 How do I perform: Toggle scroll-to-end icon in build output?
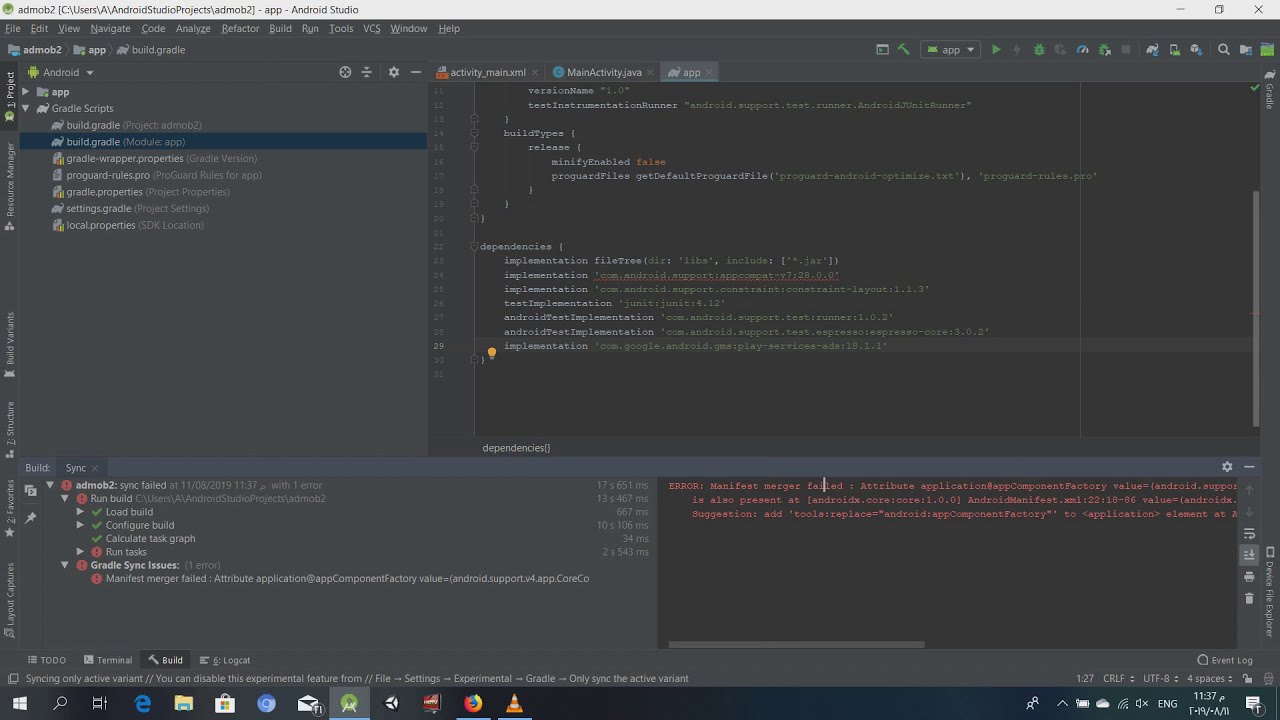point(1249,555)
